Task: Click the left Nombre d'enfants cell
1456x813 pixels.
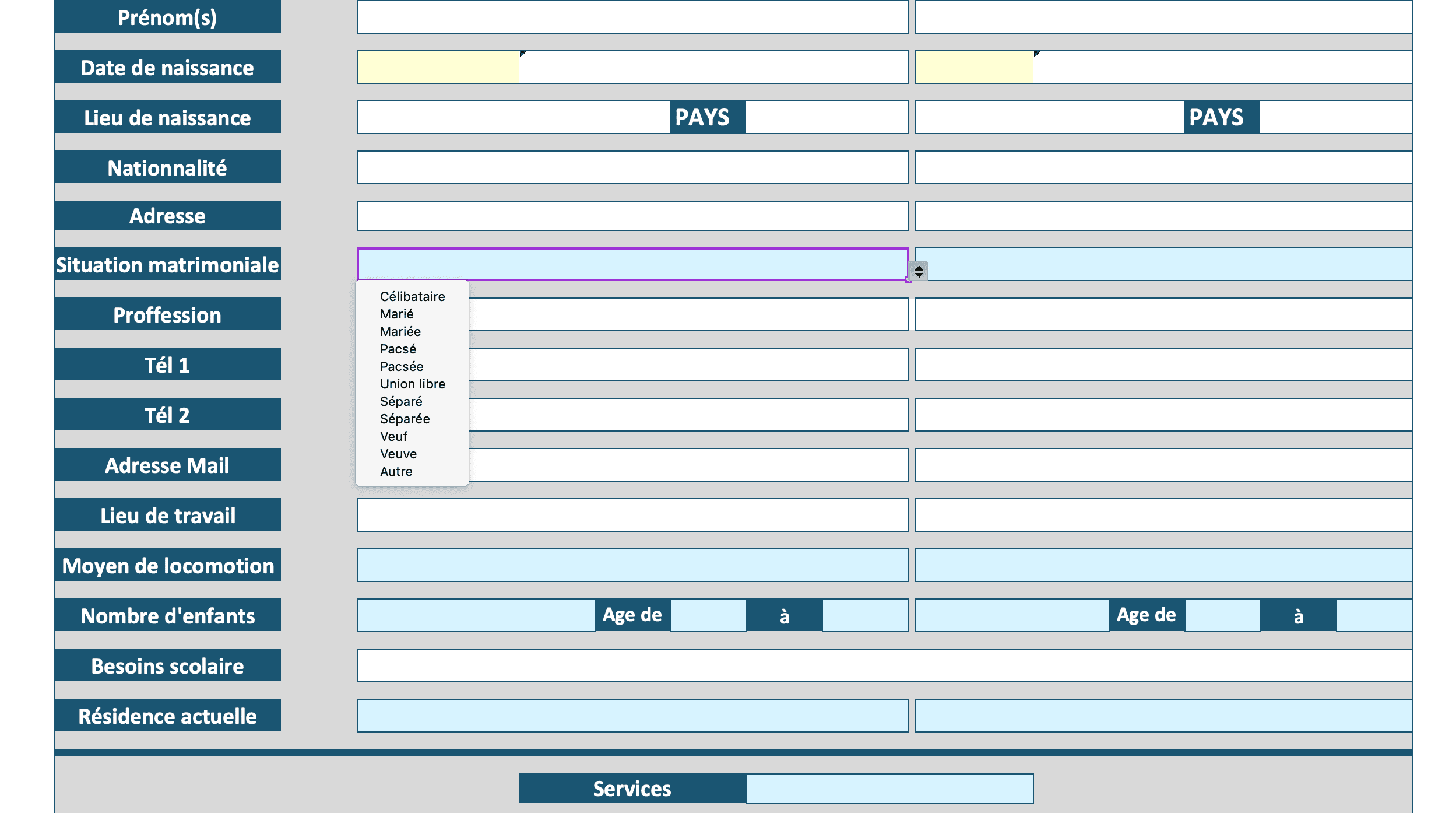Action: pos(475,615)
